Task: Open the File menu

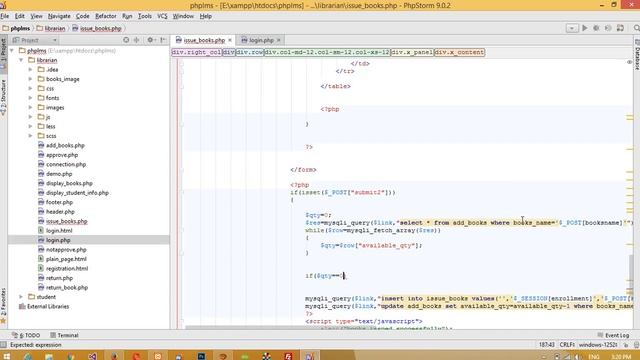Action: coord(4,16)
